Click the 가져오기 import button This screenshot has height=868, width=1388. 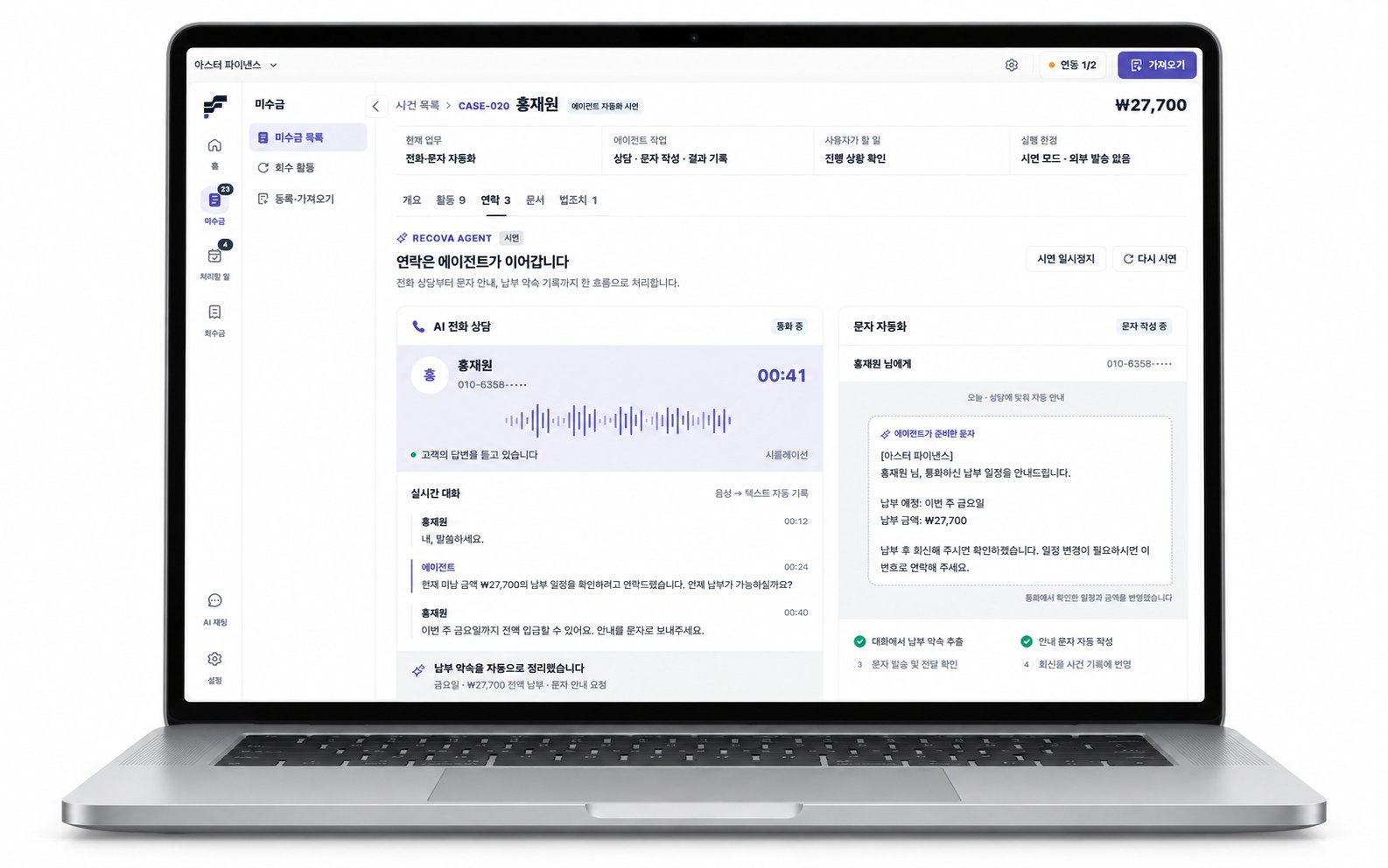pyautogui.click(x=1157, y=66)
